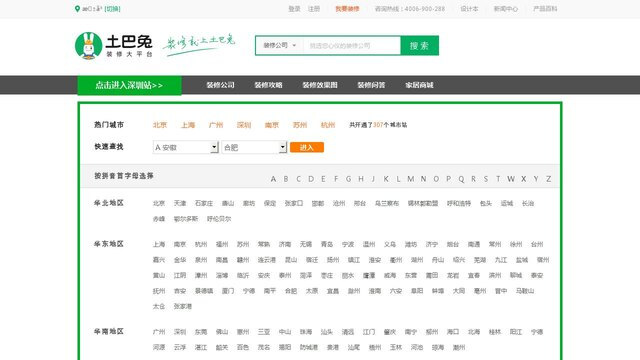
Task: Select 海口 in the 华南地区 list
Action: pyautogui.click(x=453, y=332)
